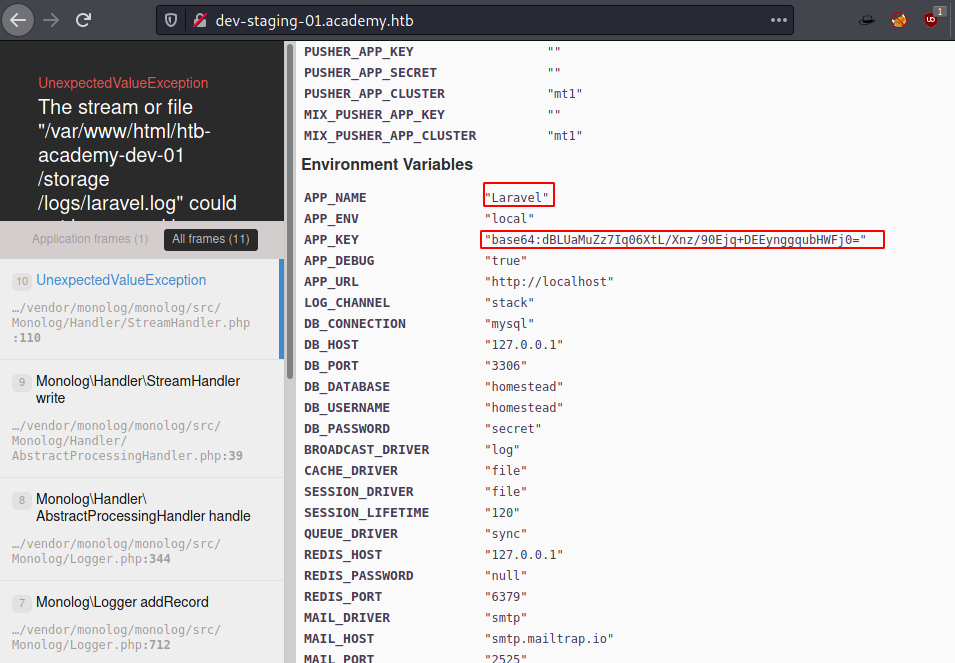
Task: Click the APP_ENV "local" value
Action: (509, 219)
